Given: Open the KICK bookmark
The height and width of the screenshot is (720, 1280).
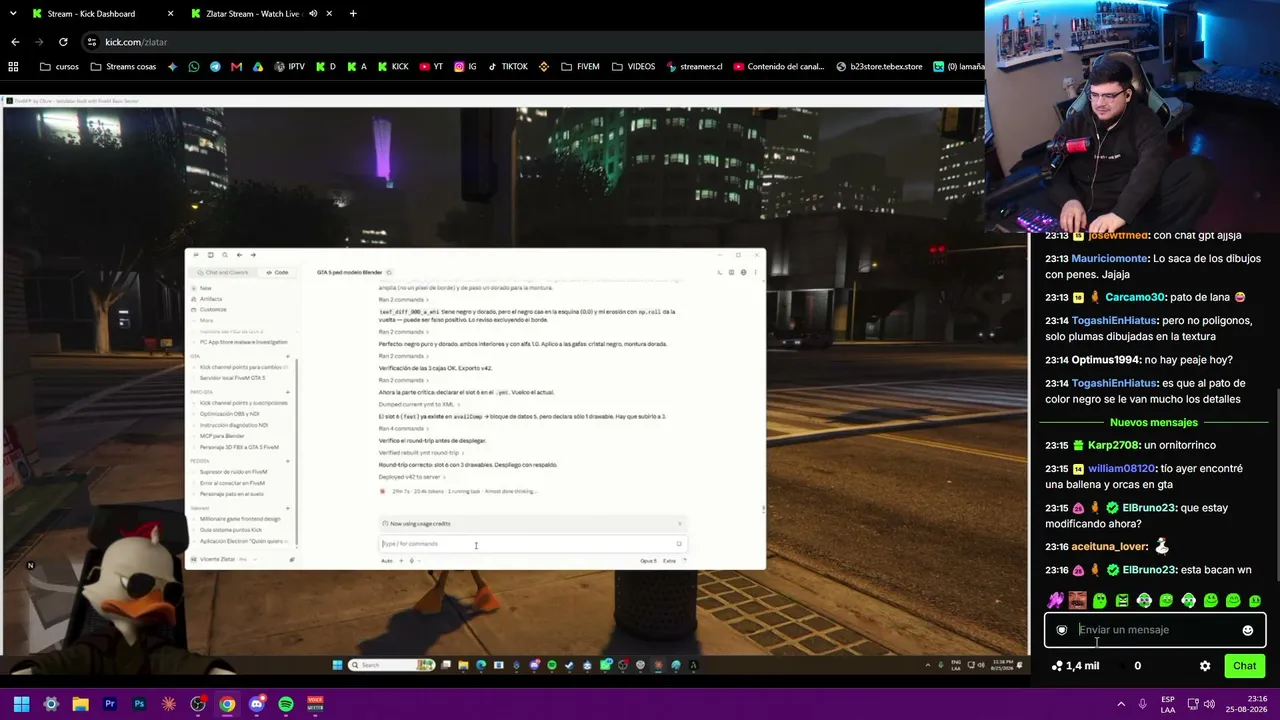Looking at the screenshot, I should pos(392,67).
